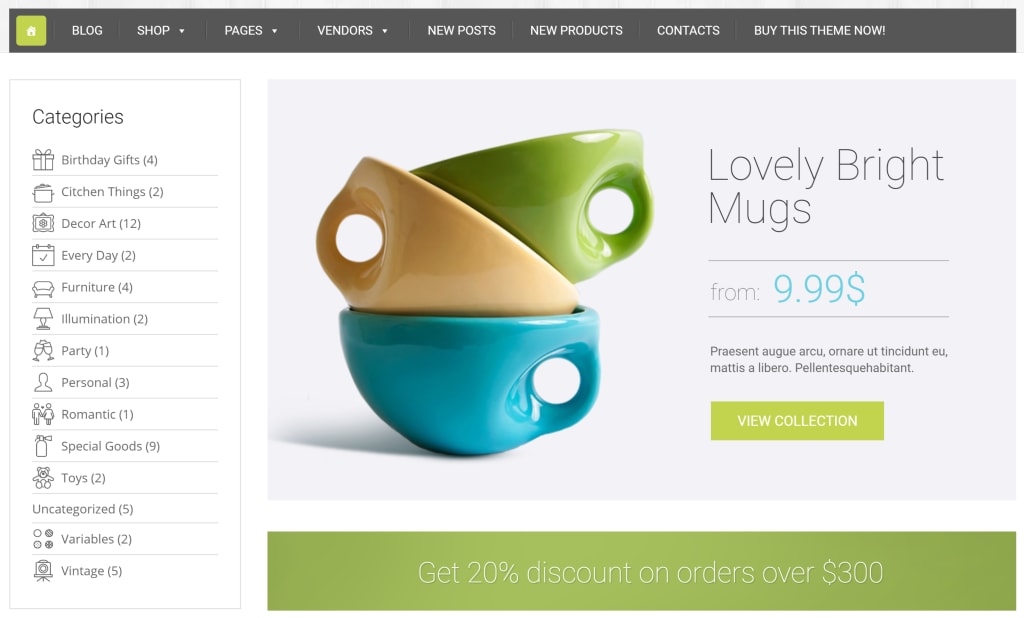Click the Vintage camera icon

pyautogui.click(x=43, y=570)
